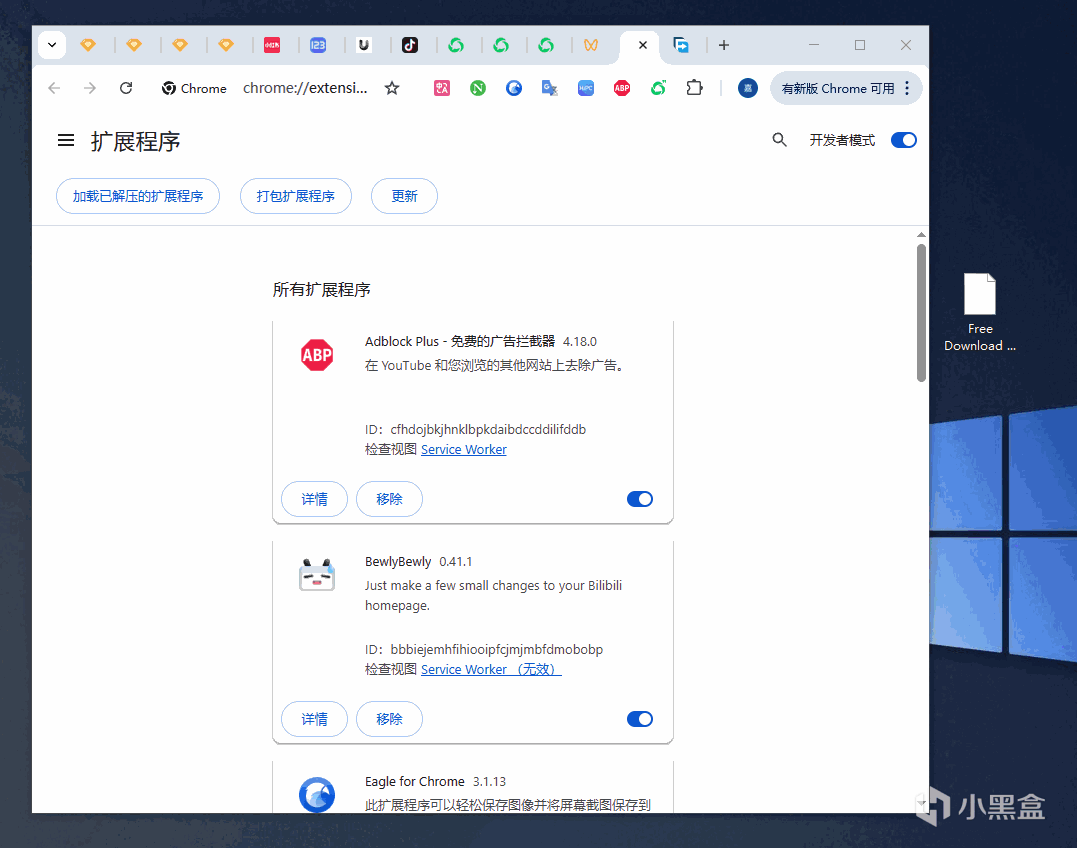The image size is (1077, 848).
Task: Reload the current page
Action: coord(126,88)
